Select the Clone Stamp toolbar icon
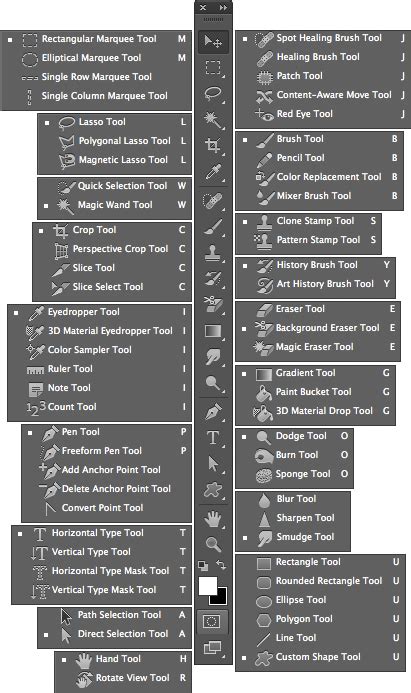The width and height of the screenshot is (411, 693). pyautogui.click(x=213, y=253)
